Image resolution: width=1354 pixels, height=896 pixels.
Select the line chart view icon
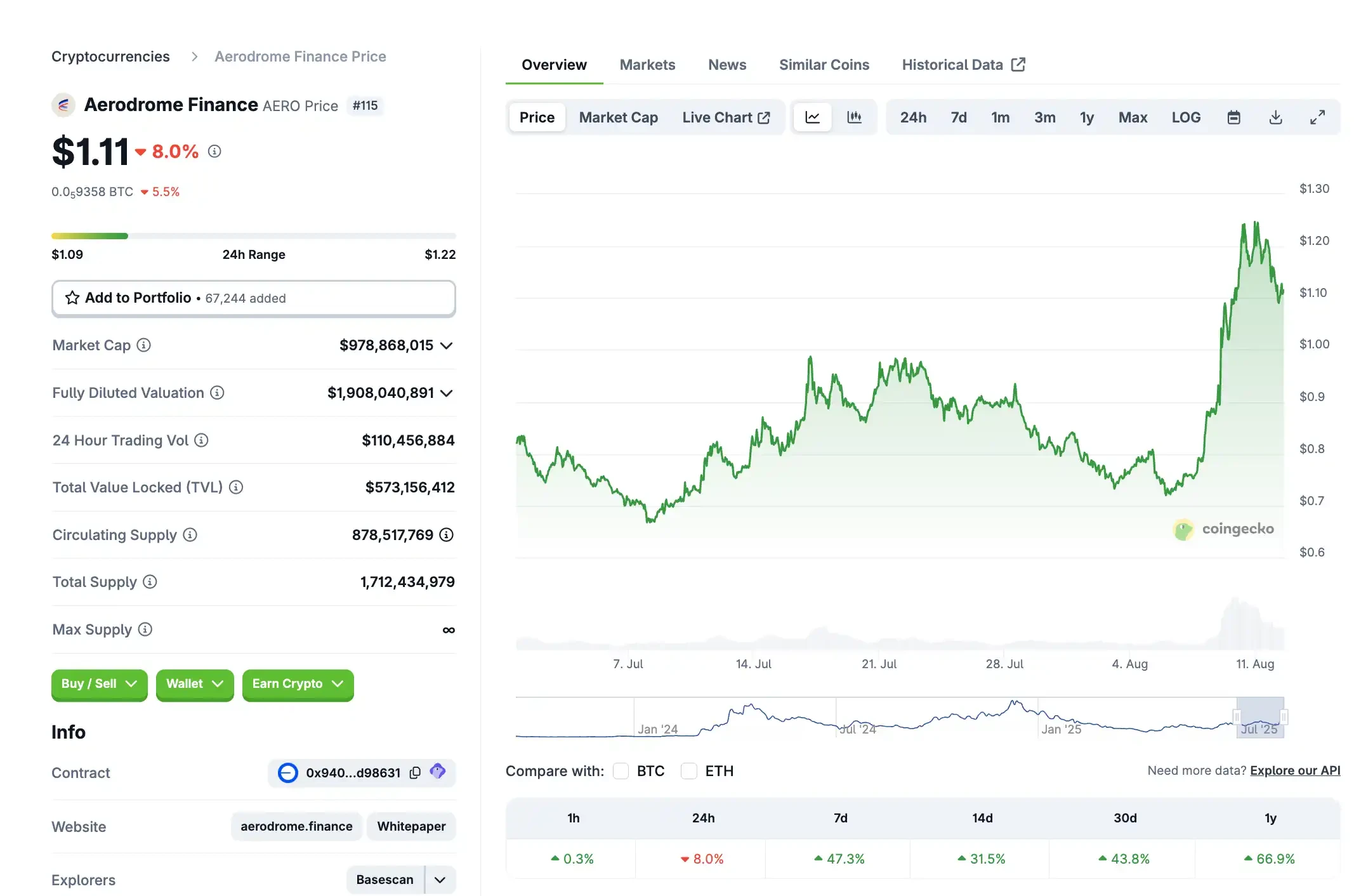pyautogui.click(x=812, y=117)
